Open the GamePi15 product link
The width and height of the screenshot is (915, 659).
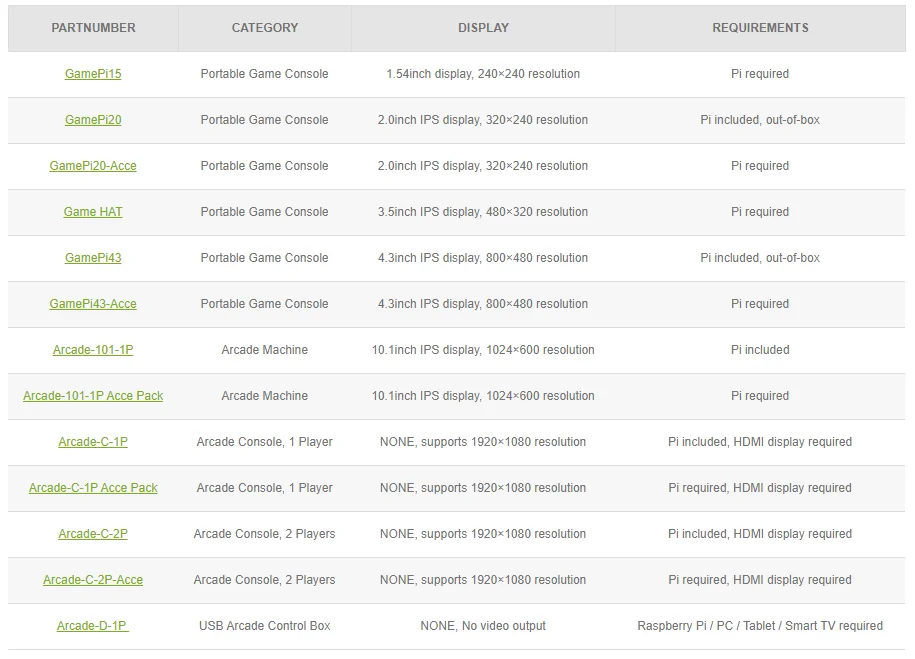tap(93, 74)
